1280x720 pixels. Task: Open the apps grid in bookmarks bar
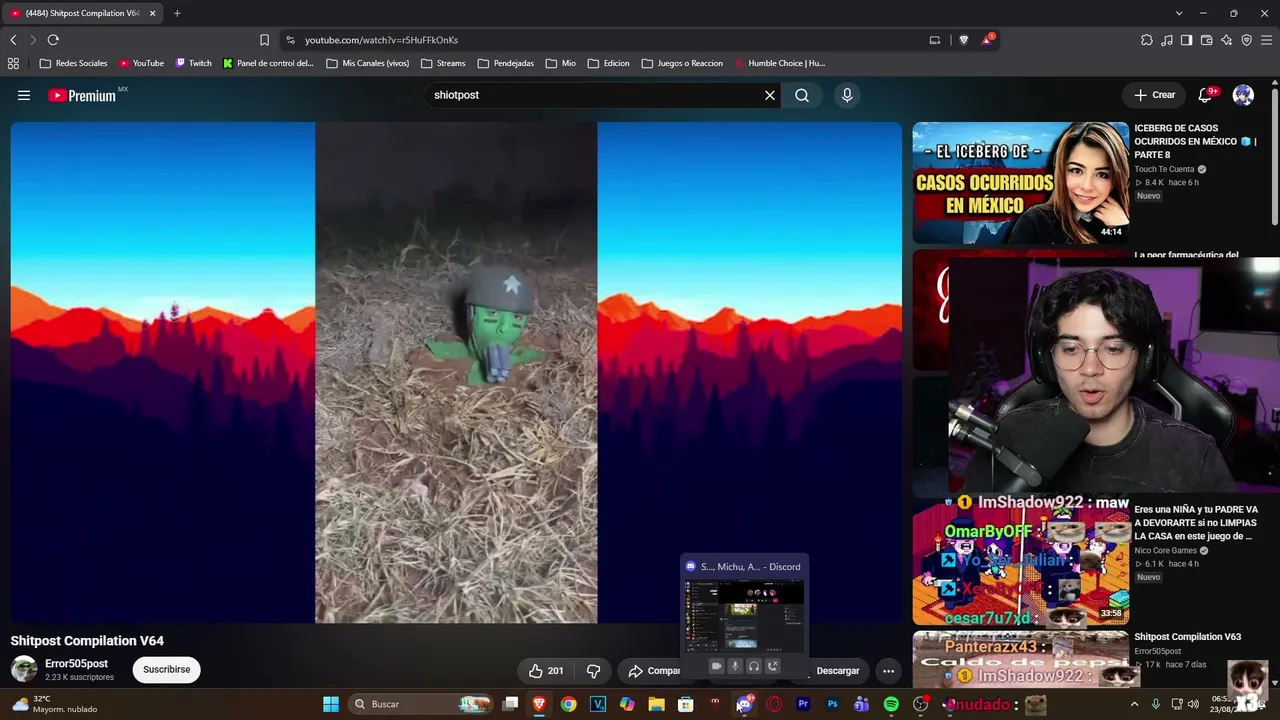13,63
